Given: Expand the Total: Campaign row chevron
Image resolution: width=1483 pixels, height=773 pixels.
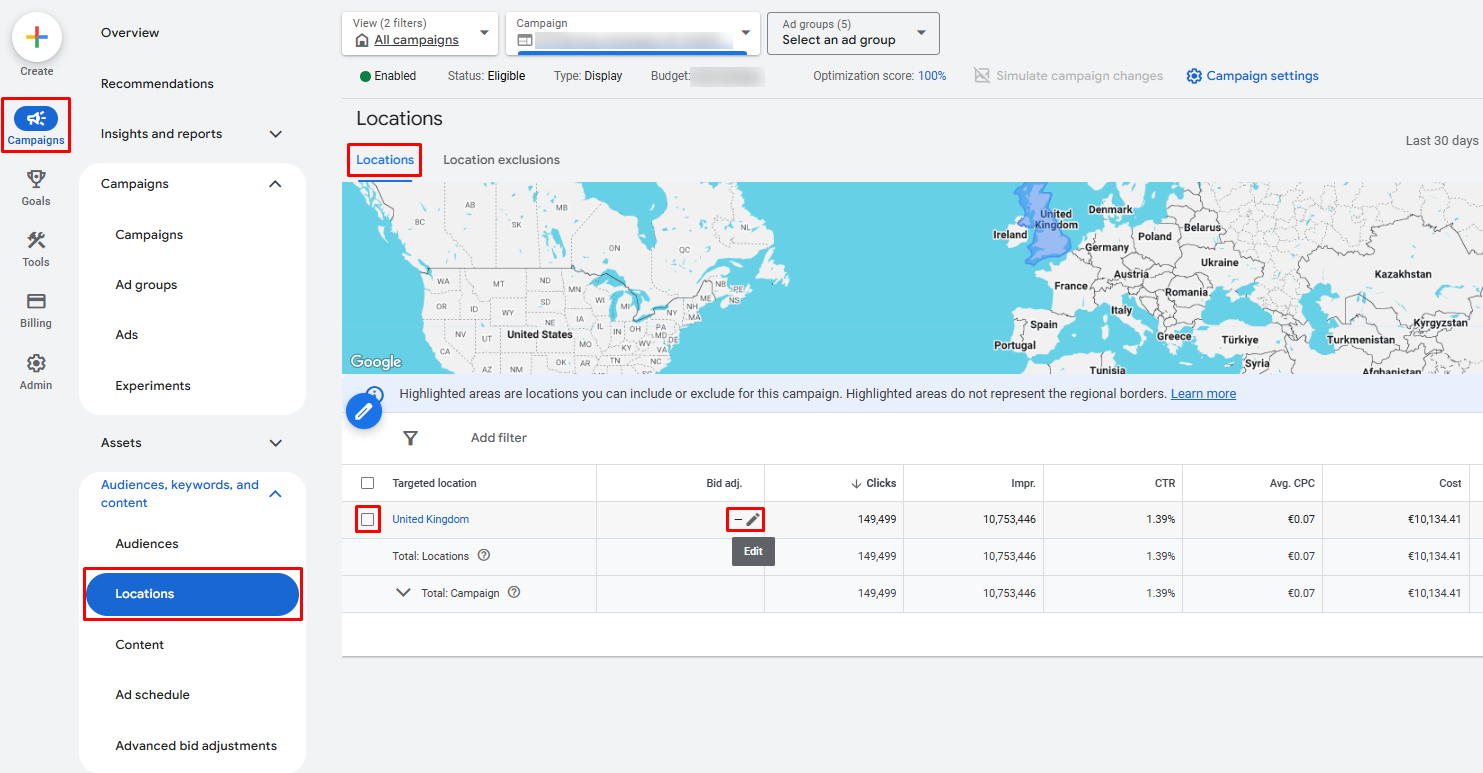Looking at the screenshot, I should 403,593.
